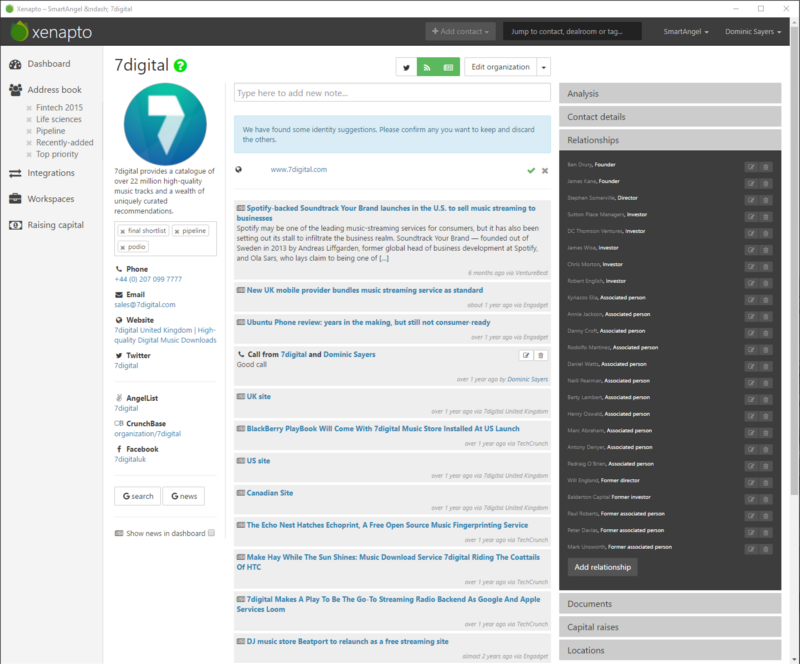Viewport: 800px width, 664px height.
Task: Delete the DC Thomson Ventures Investor relationship
Action: pyautogui.click(x=765, y=233)
